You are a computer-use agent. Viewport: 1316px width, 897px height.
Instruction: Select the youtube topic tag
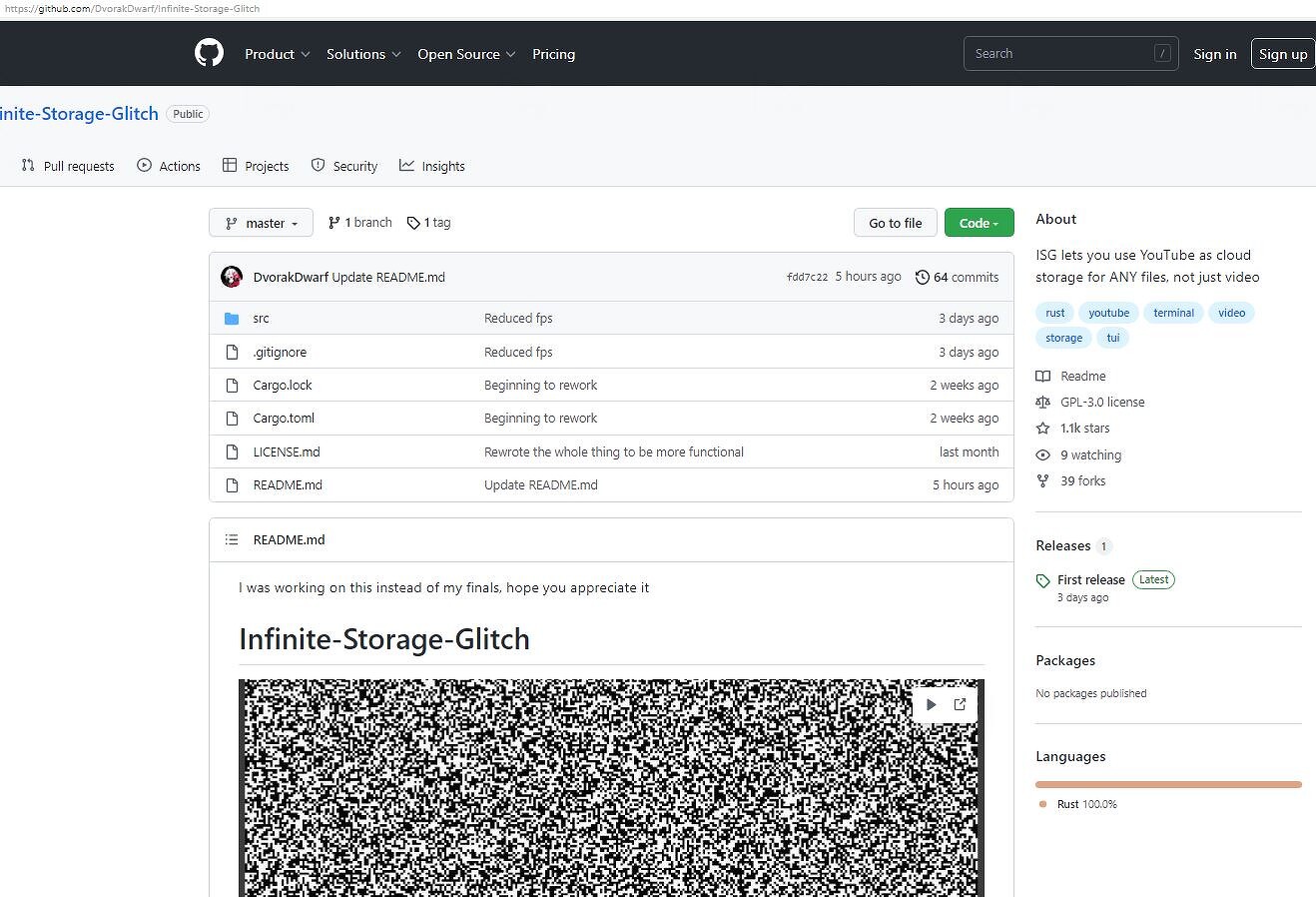[x=1108, y=313]
